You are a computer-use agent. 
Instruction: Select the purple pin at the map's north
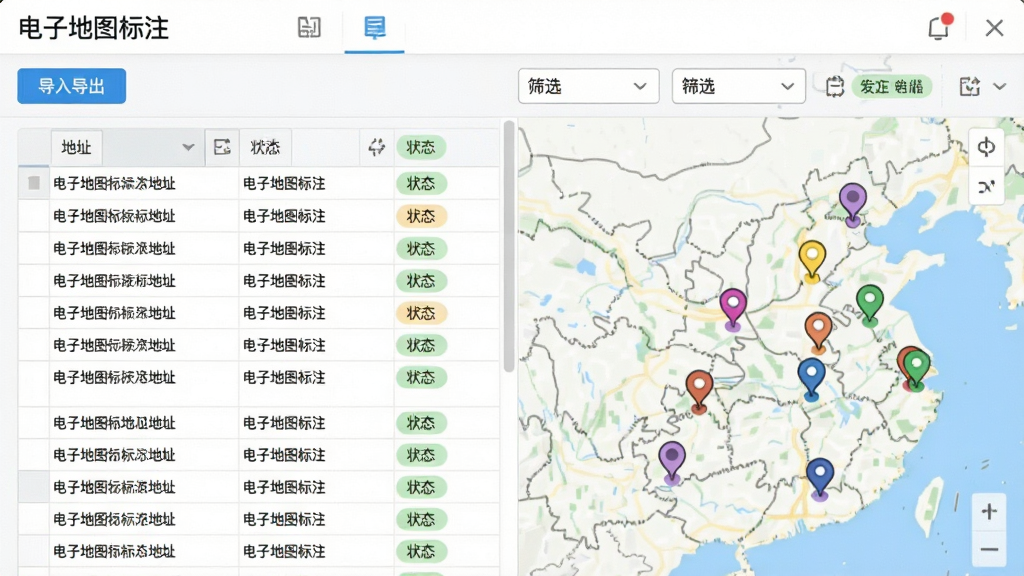[852, 203]
